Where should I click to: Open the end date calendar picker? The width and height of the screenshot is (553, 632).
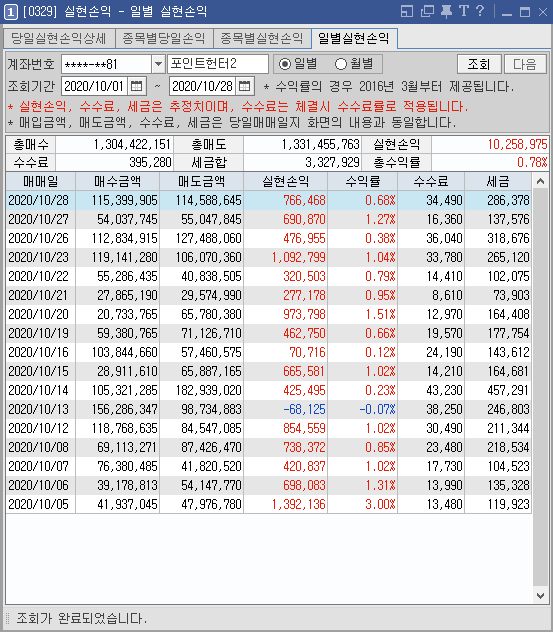point(245,86)
